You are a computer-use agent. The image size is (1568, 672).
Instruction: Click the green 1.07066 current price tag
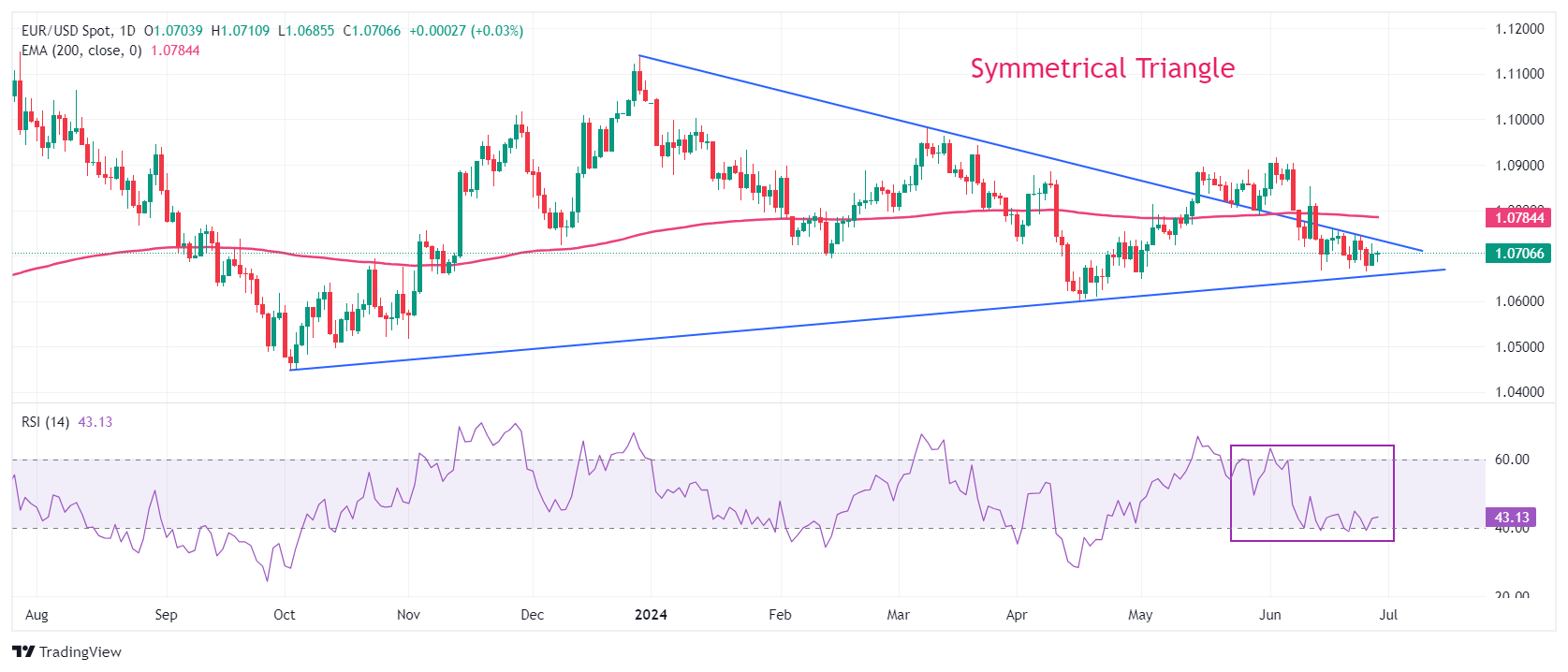pyautogui.click(x=1518, y=254)
